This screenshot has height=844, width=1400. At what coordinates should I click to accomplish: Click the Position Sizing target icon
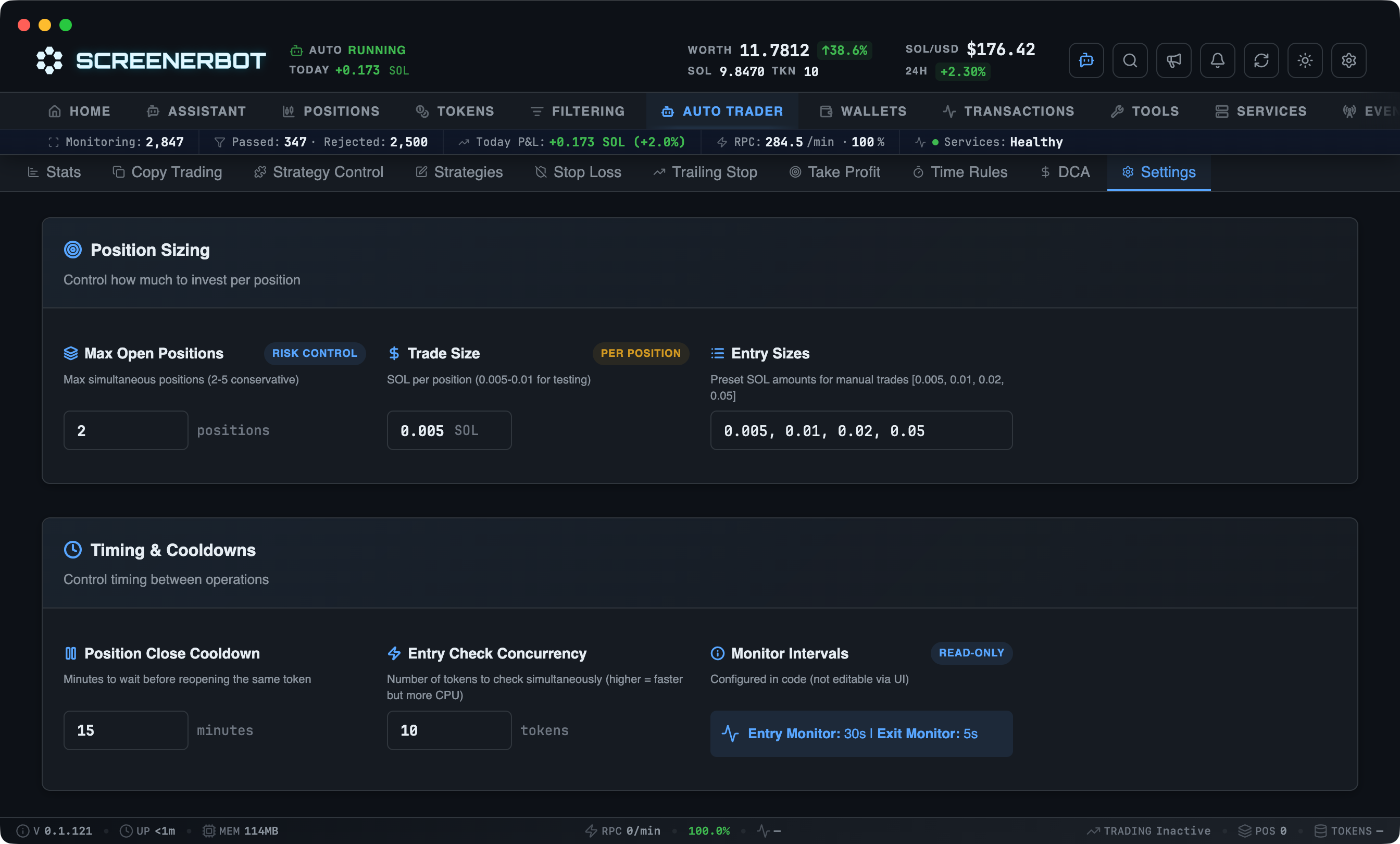coord(73,250)
